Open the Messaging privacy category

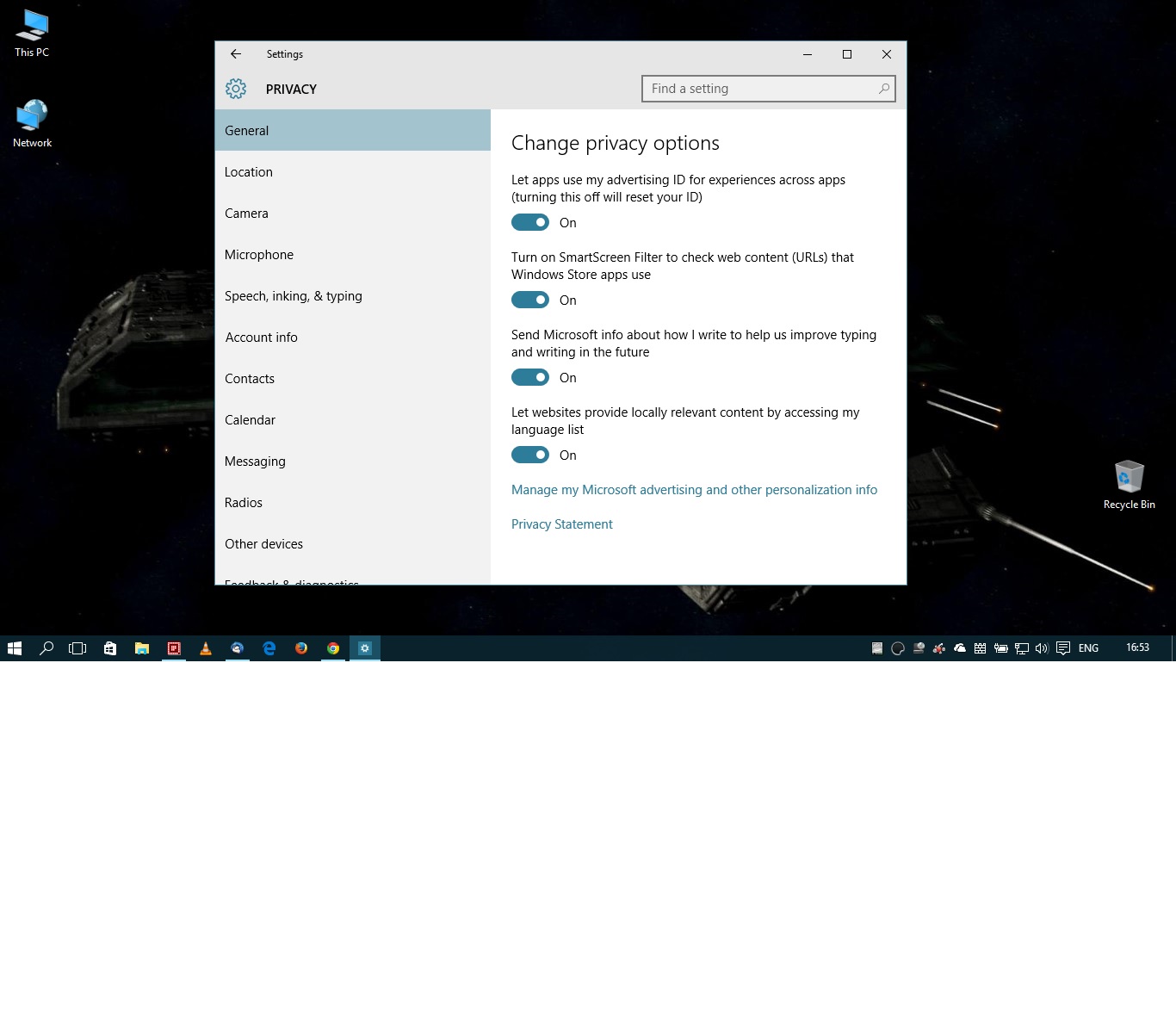tap(353, 461)
